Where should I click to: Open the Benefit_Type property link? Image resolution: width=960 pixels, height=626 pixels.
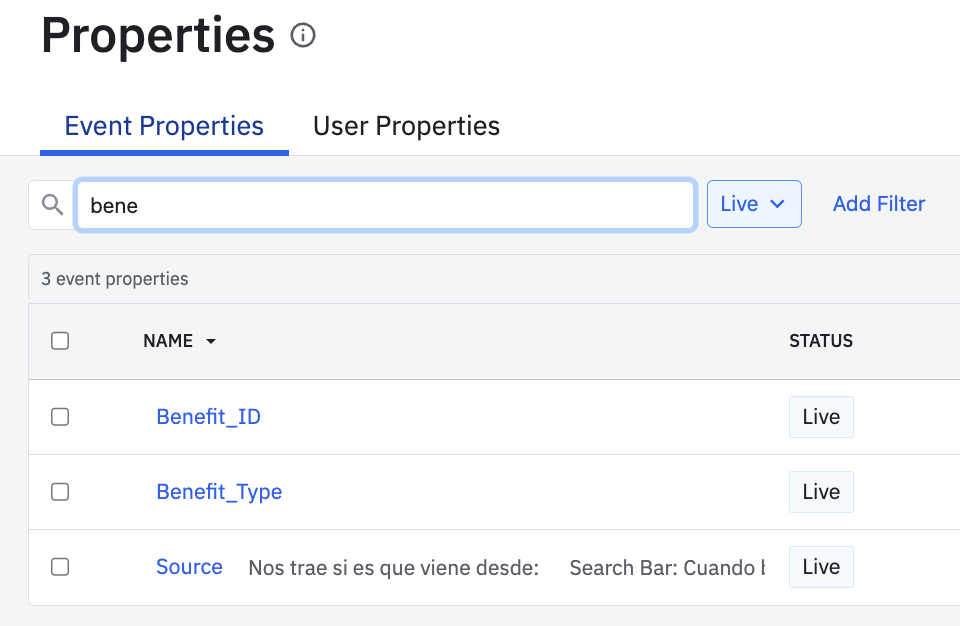click(x=219, y=492)
